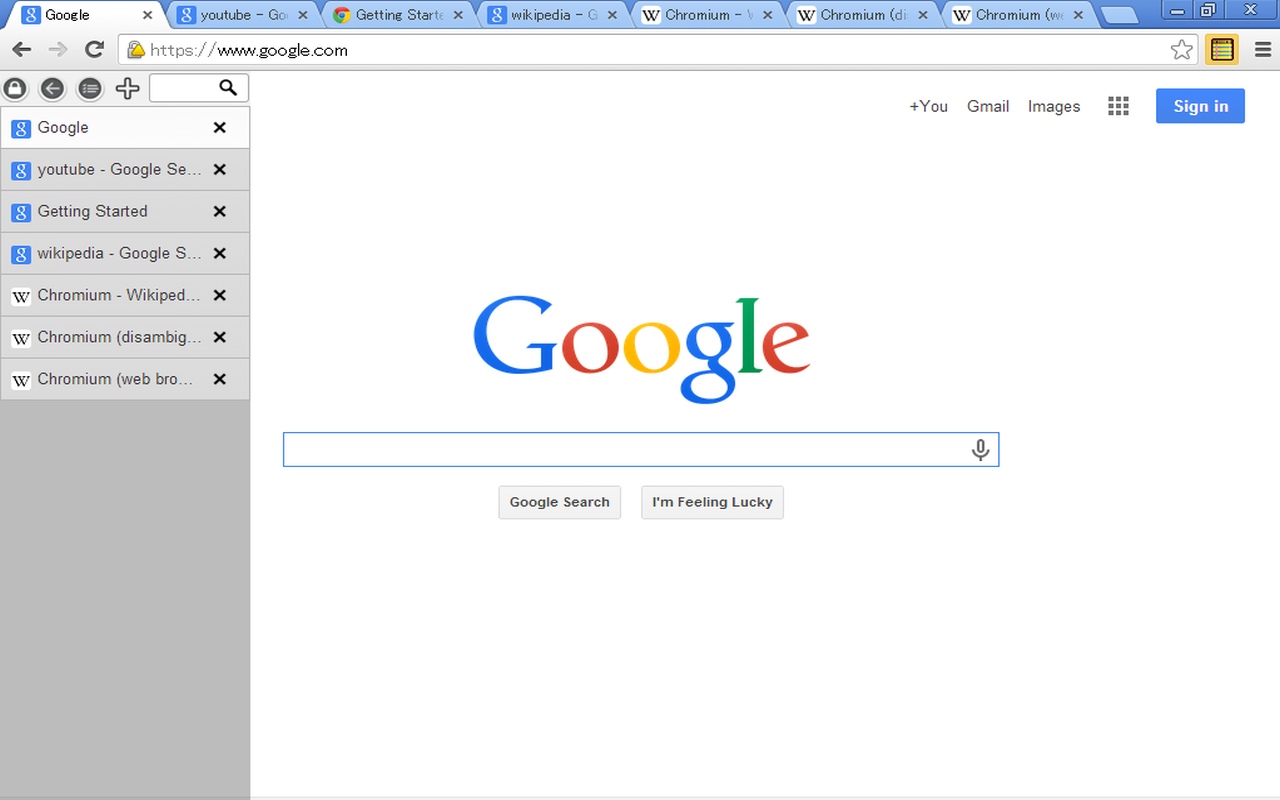Screen dimensions: 1280x800
Task: Open the Chrome hamburger menu
Action: click(1262, 49)
